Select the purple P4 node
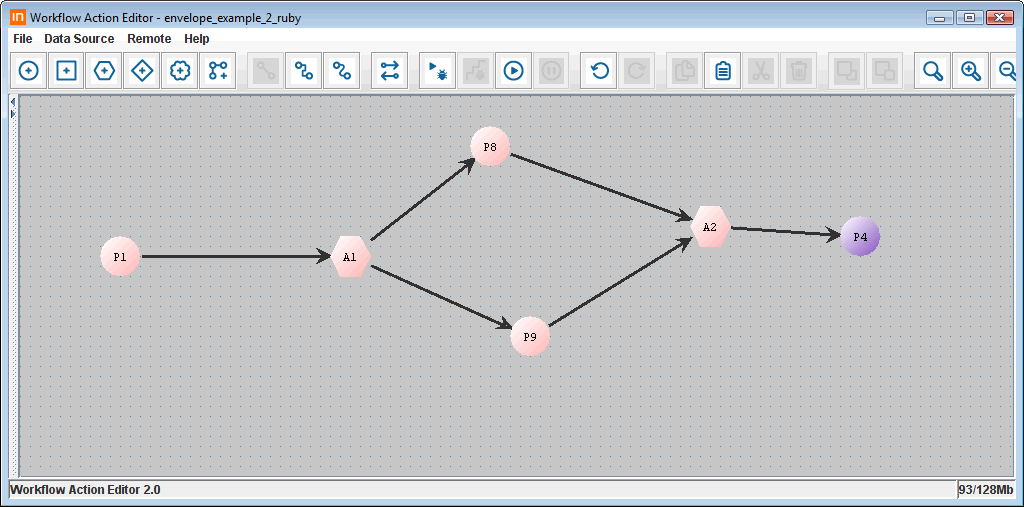 pos(860,237)
